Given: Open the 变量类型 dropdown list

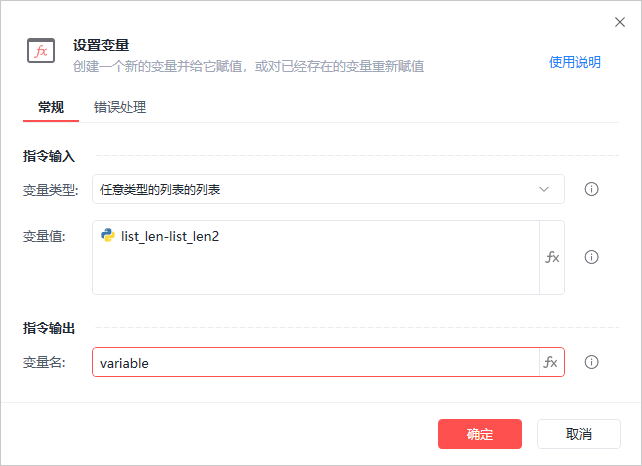Looking at the screenshot, I should [x=320, y=189].
